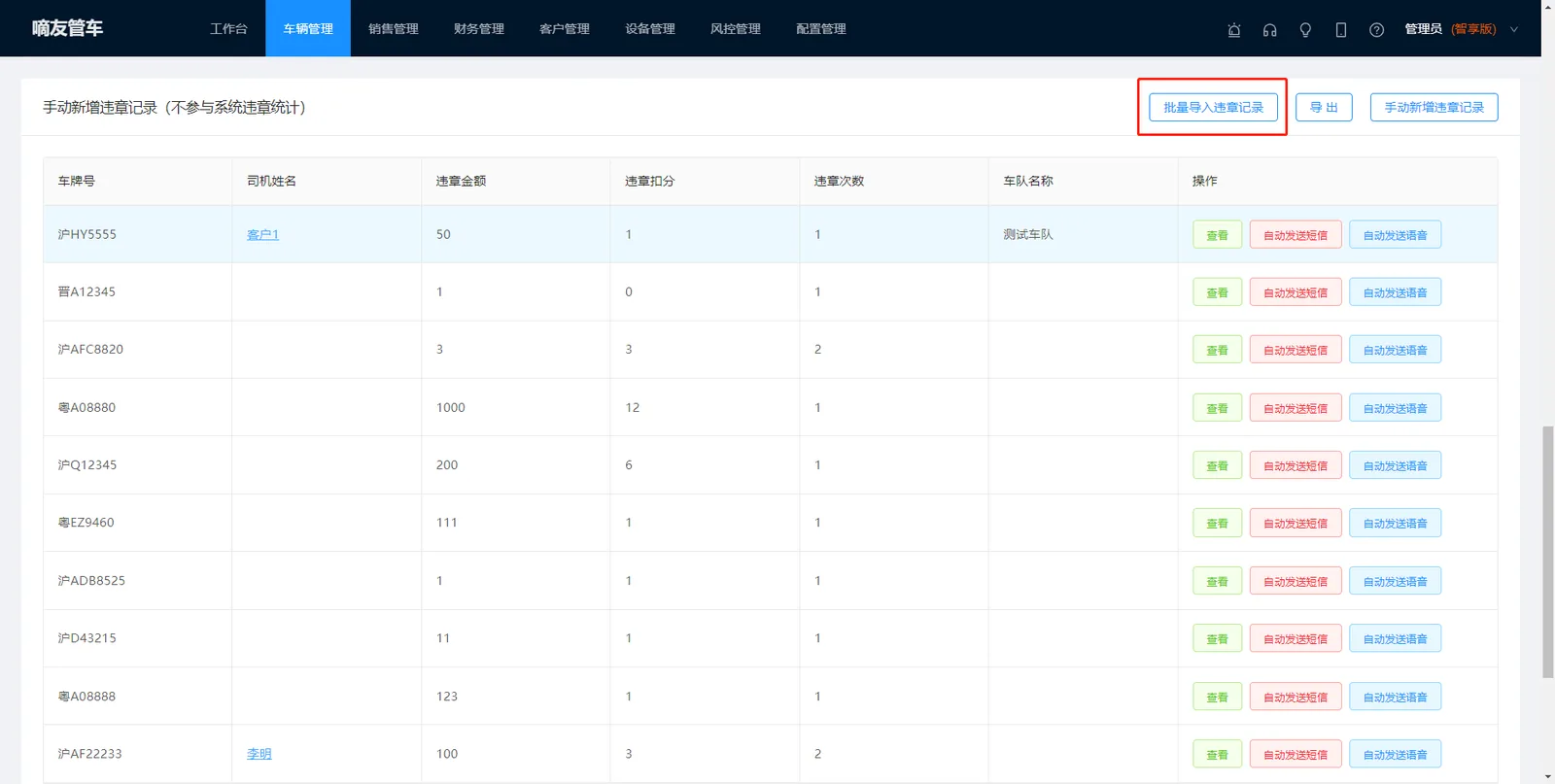This screenshot has height=784, width=1555.
Task: Click 查看 for plate 沪Q12345
Action: tap(1217, 465)
